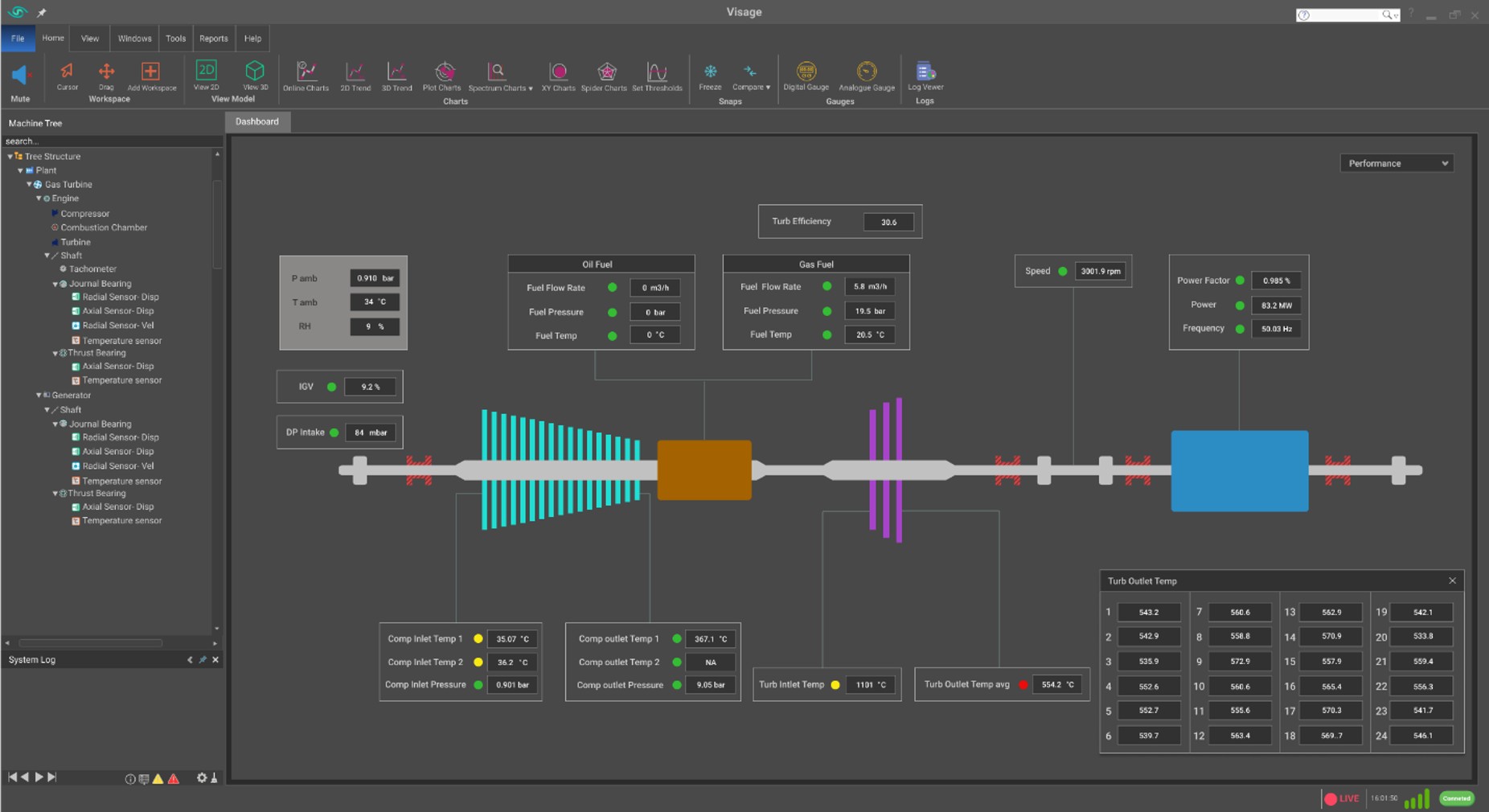Click the Mute speaker icon
Viewport: 1489px width, 812px height.
[x=20, y=75]
